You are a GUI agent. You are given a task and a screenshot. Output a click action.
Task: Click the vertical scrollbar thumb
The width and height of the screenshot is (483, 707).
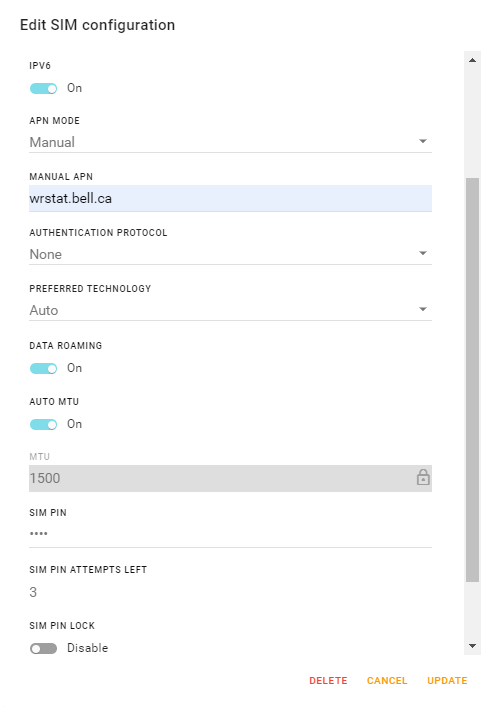click(472, 380)
